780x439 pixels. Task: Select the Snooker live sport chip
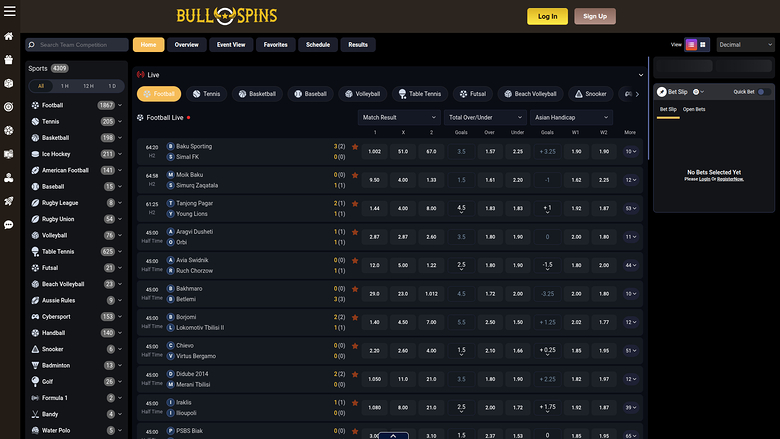(590, 94)
